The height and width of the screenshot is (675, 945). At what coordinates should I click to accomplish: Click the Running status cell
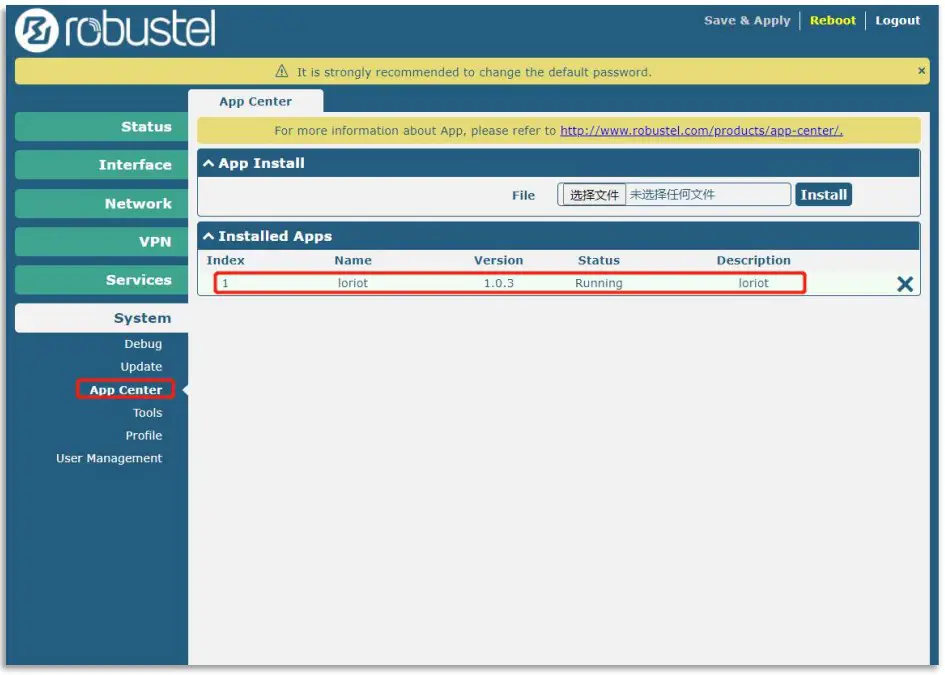(598, 283)
